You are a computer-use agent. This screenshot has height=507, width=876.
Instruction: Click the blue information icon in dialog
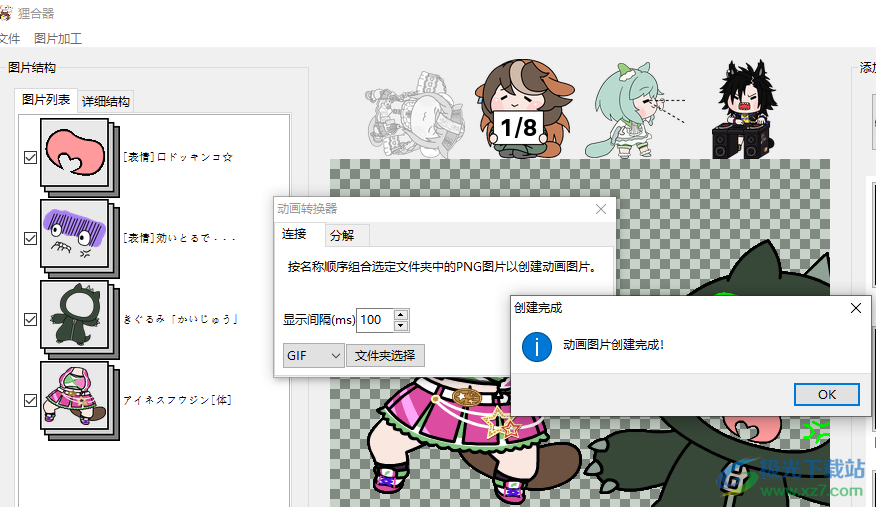(x=536, y=347)
